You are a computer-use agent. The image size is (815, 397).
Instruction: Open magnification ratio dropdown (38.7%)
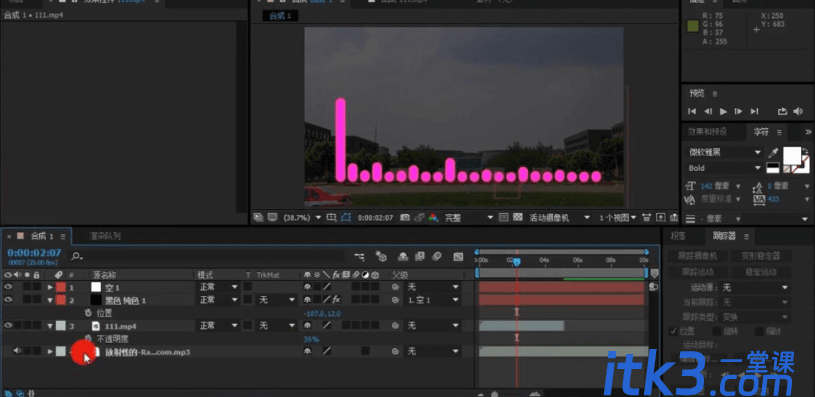[303, 217]
